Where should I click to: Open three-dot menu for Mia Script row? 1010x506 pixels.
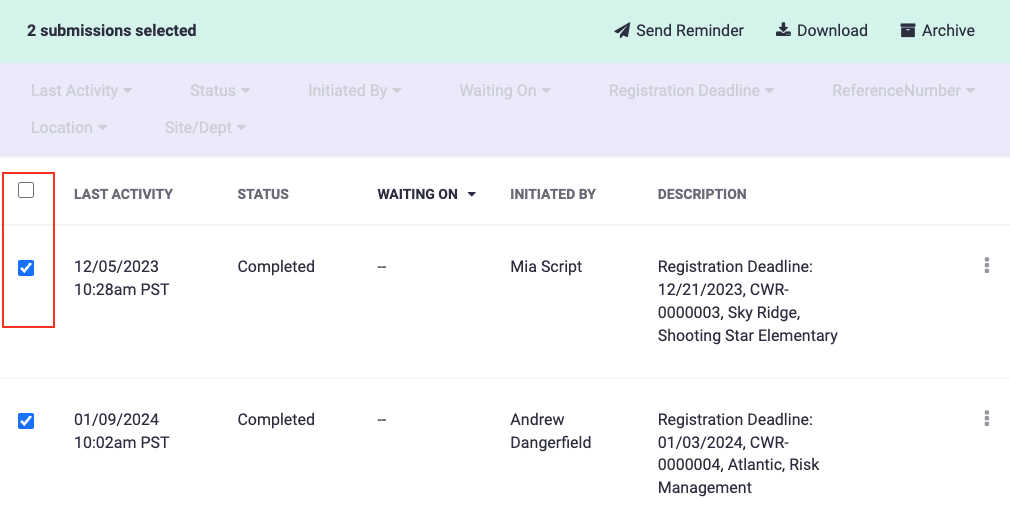point(986,265)
